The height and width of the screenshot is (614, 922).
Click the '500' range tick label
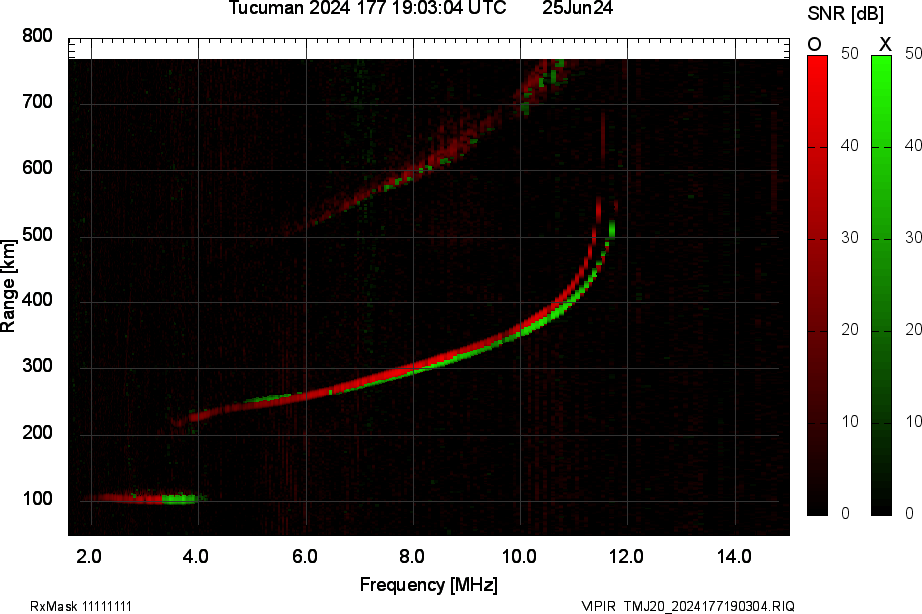38,235
